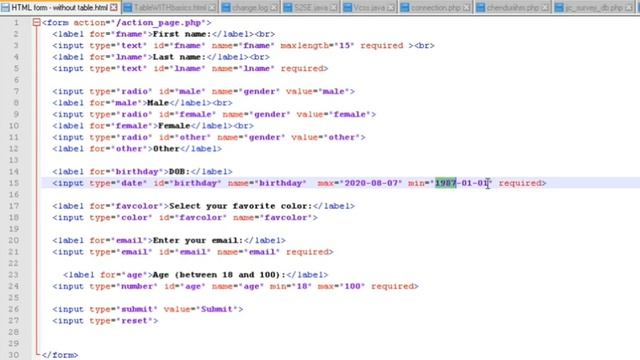Click the 'First name:' label text
Viewport: 640px width, 360px height.
coord(182,34)
